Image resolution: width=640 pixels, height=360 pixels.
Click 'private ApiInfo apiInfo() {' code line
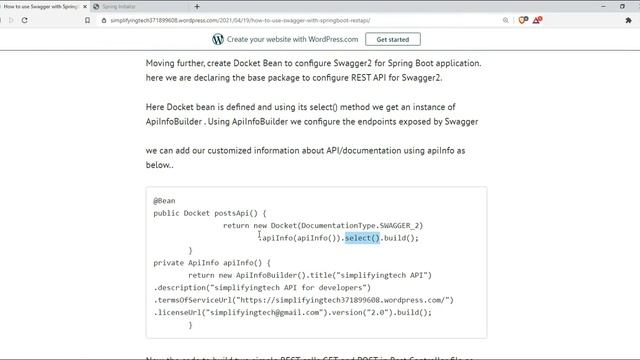point(212,263)
